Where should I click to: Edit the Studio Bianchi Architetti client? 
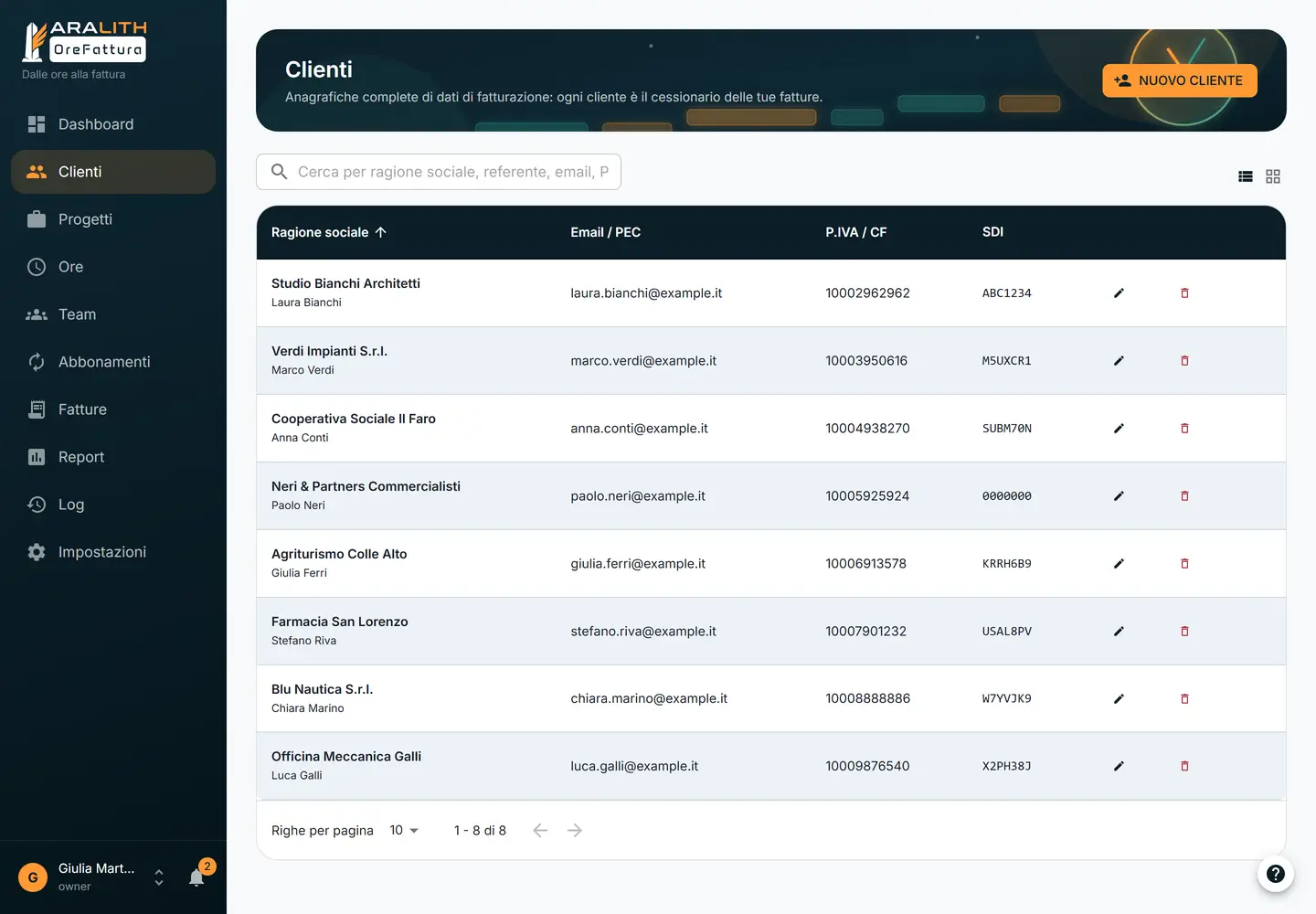[x=1119, y=293]
